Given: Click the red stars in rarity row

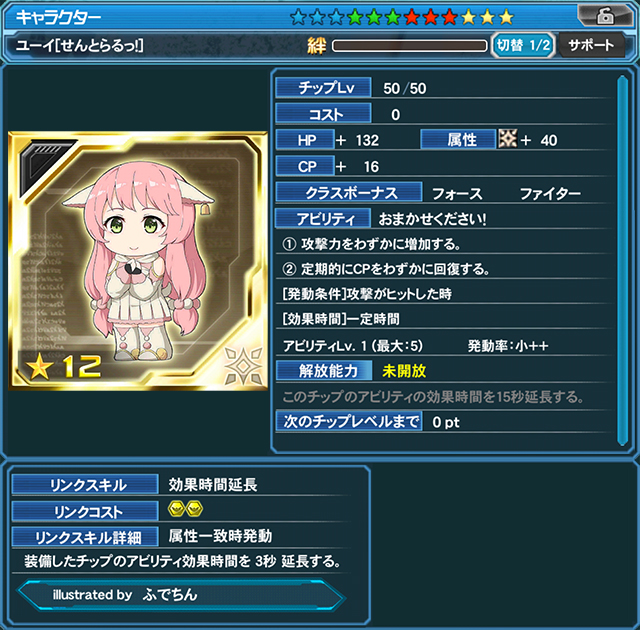Looking at the screenshot, I should (431, 18).
